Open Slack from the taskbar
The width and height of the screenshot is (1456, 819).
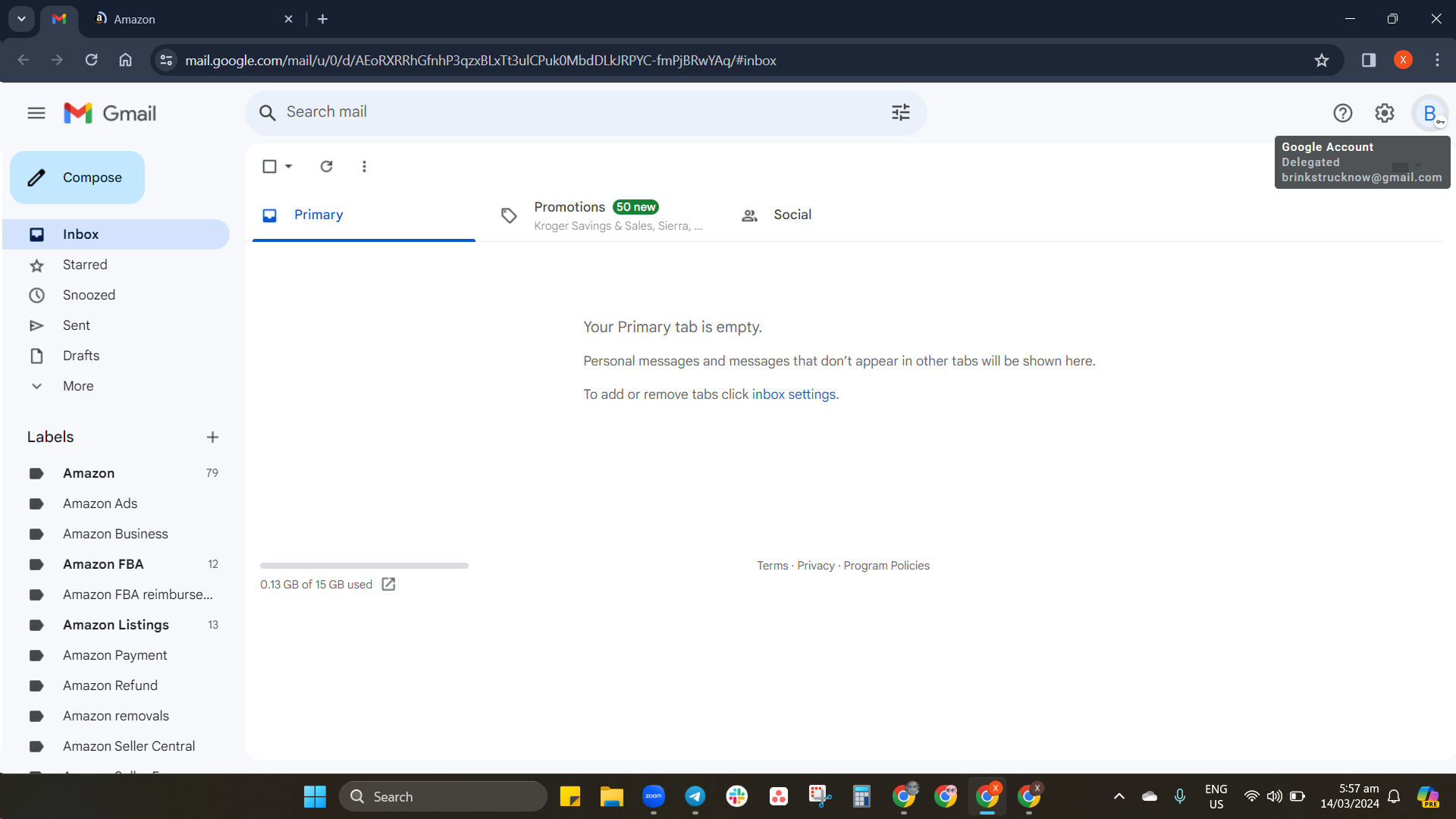click(x=737, y=796)
